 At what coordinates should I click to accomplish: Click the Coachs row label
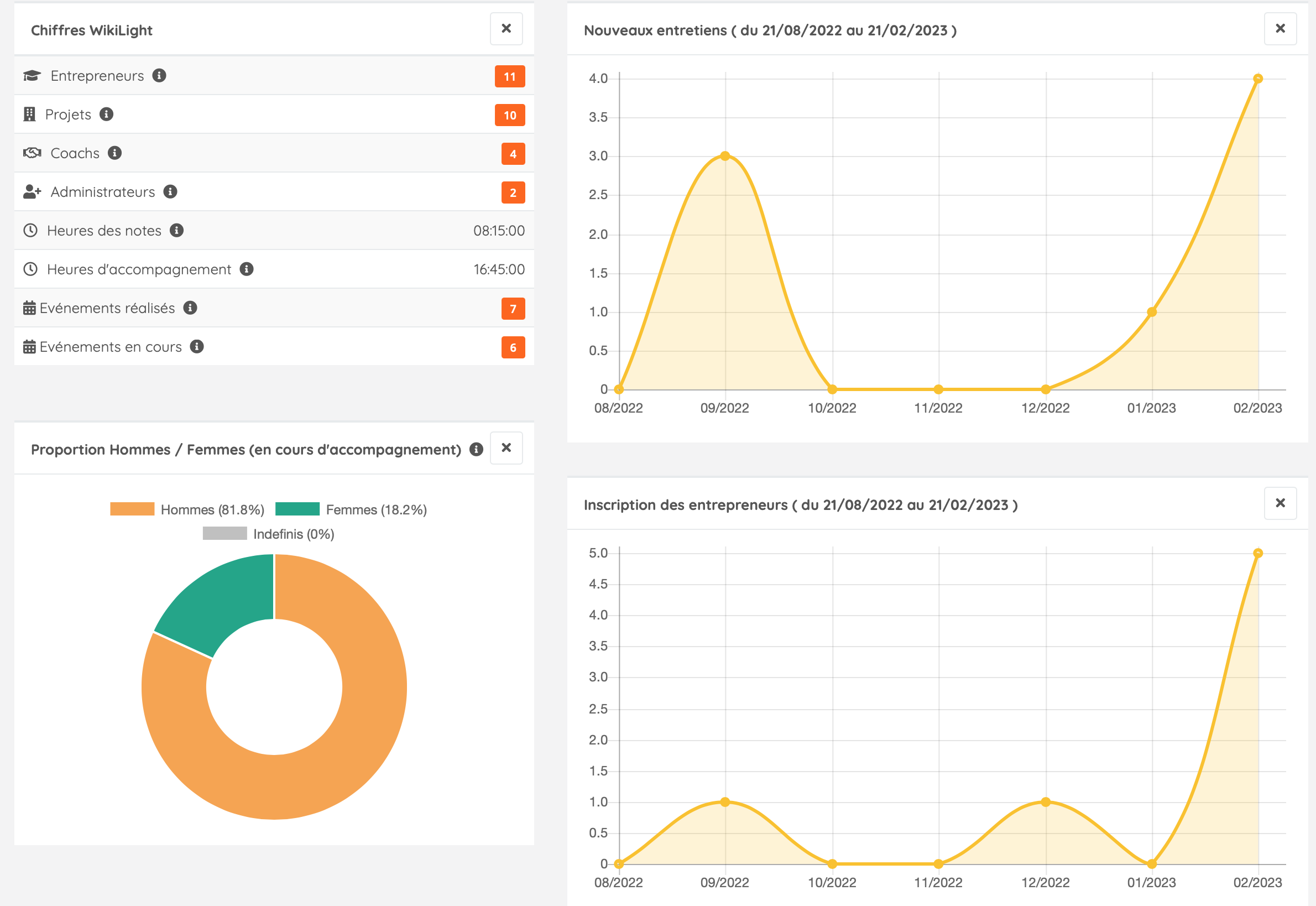(75, 153)
